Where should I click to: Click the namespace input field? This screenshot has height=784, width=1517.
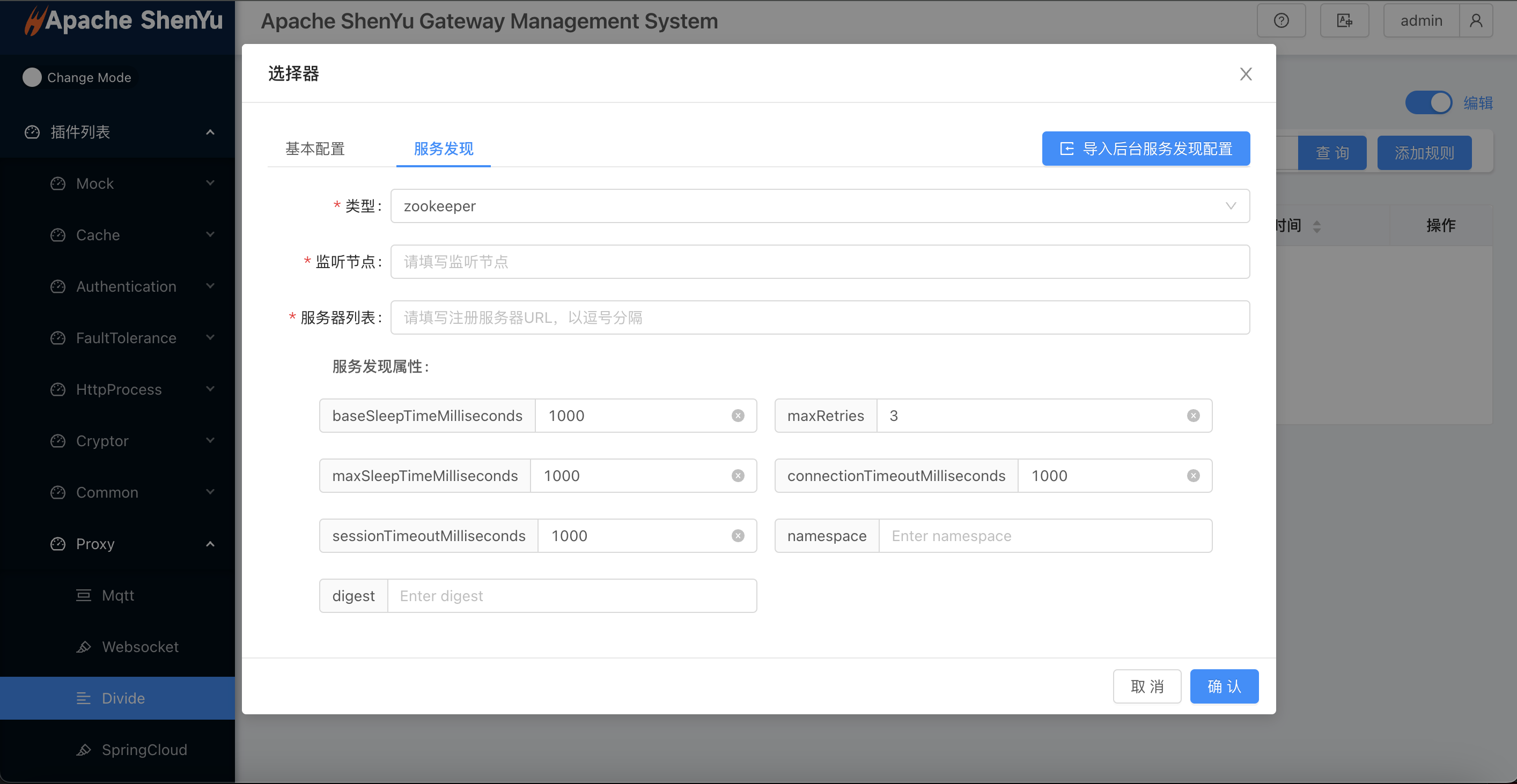1045,536
